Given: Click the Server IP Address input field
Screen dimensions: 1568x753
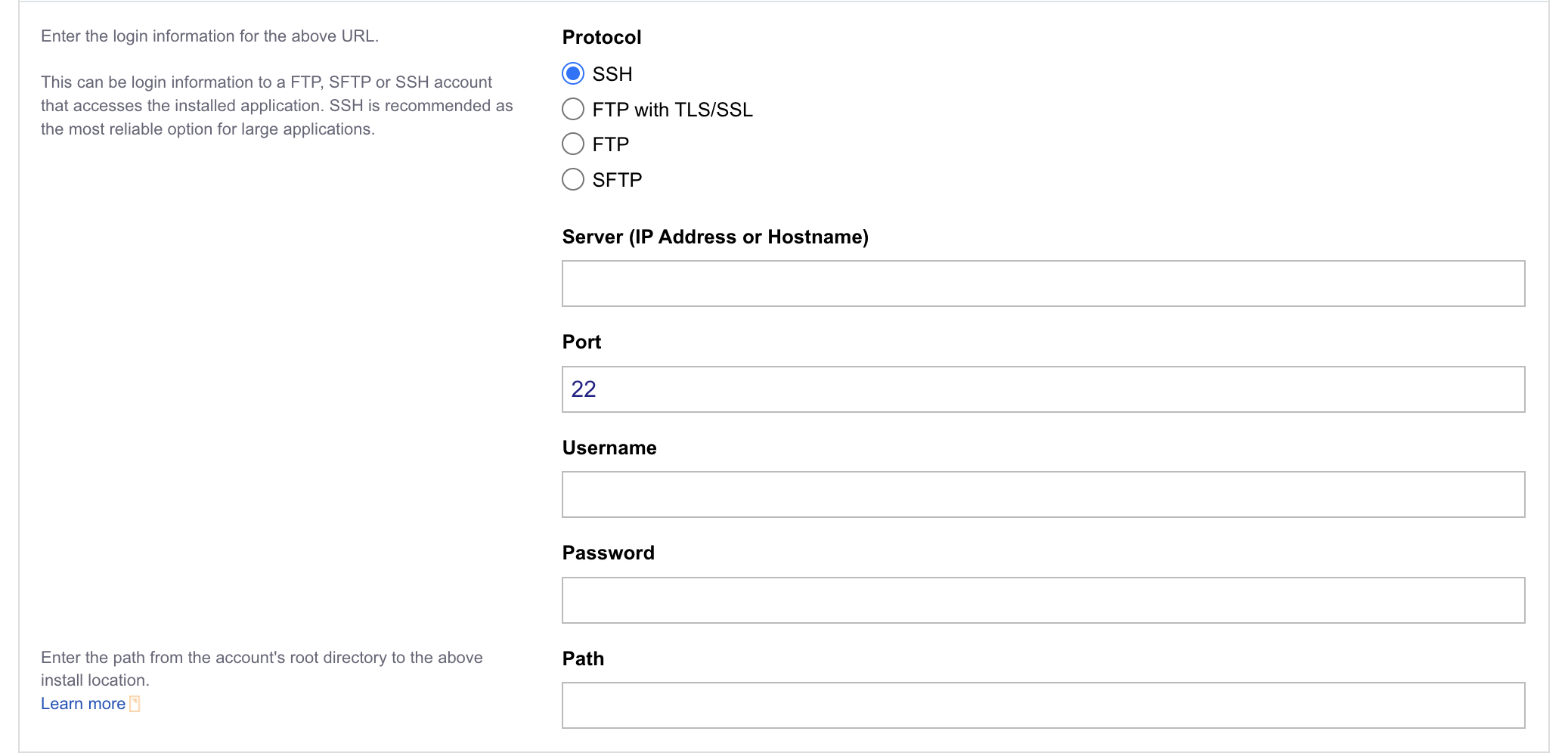Looking at the screenshot, I should [1043, 284].
